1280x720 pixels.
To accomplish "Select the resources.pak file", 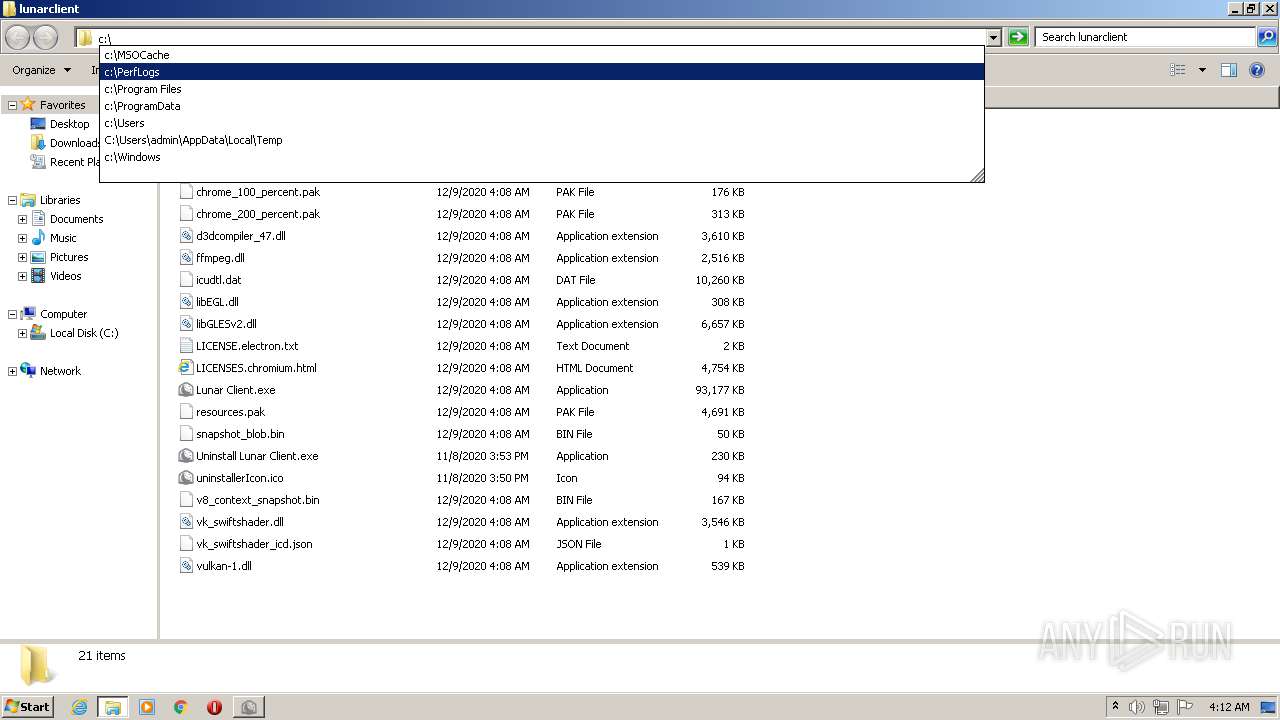I will (230, 412).
